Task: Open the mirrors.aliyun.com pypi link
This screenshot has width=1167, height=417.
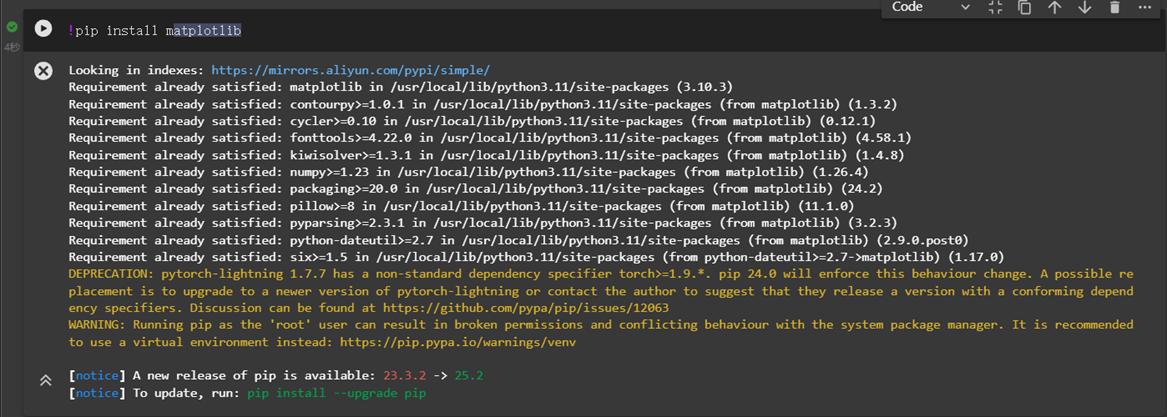Action: [x=351, y=70]
